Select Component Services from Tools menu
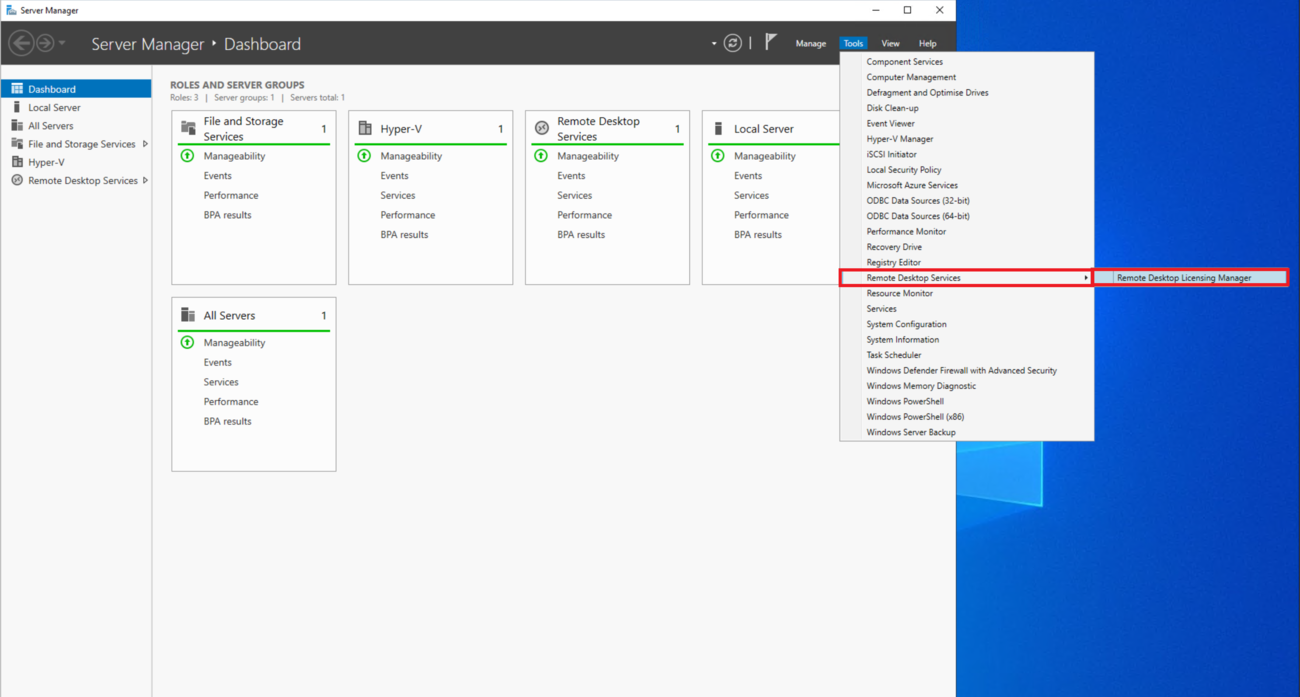The width and height of the screenshot is (1300, 697). [x=966, y=62]
